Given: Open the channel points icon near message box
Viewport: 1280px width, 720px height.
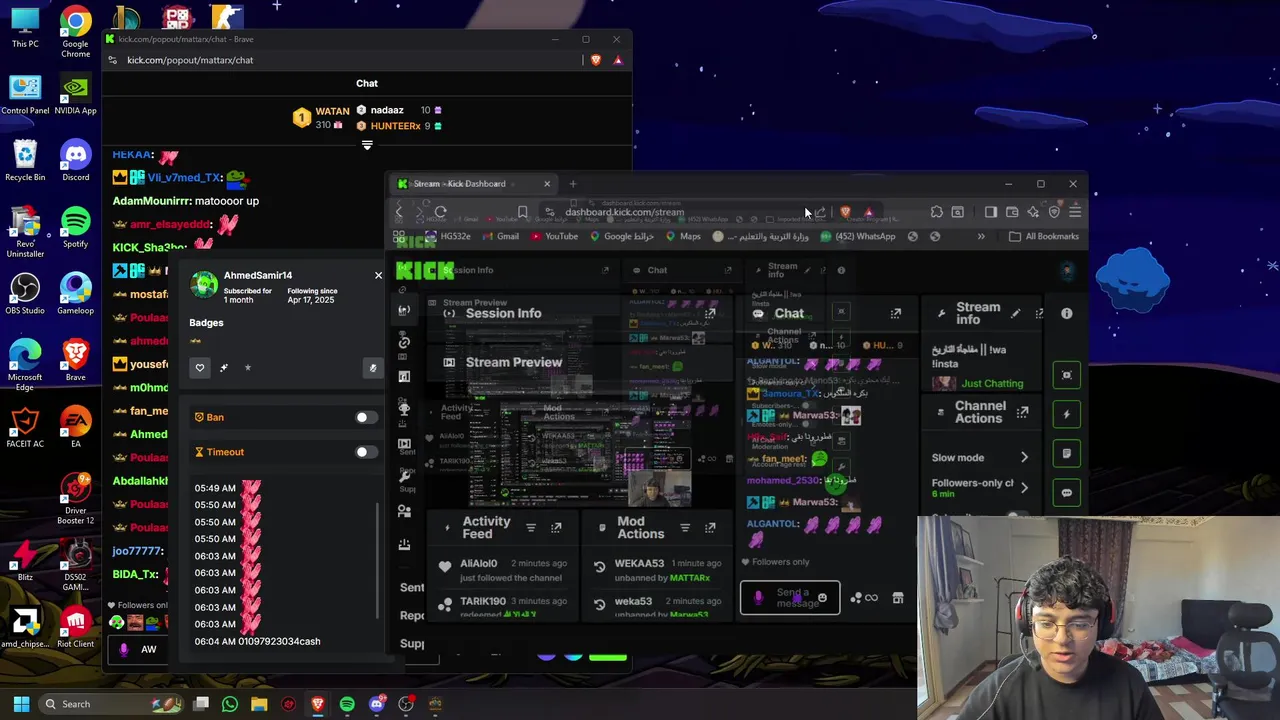Looking at the screenshot, I should coord(864,598).
